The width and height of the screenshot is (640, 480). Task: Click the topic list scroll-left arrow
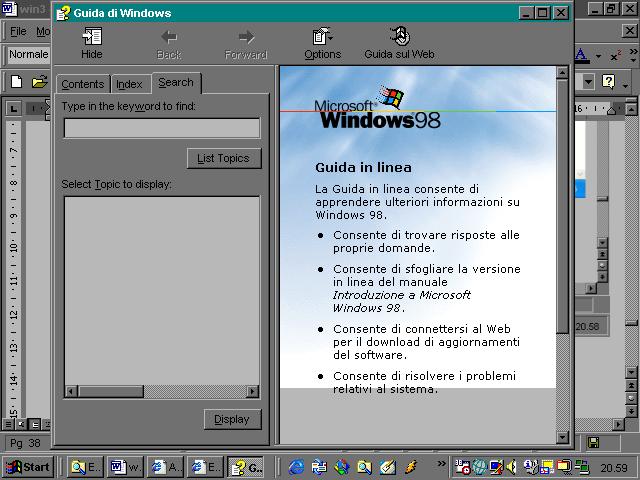[x=71, y=391]
